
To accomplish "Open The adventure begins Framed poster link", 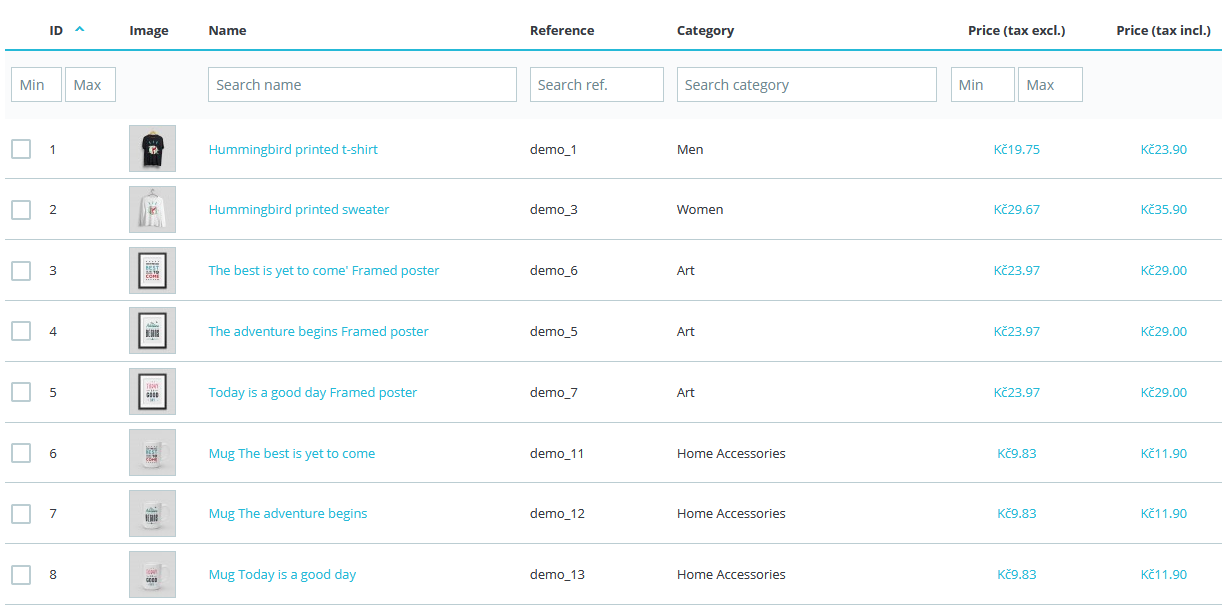I will 318,331.
